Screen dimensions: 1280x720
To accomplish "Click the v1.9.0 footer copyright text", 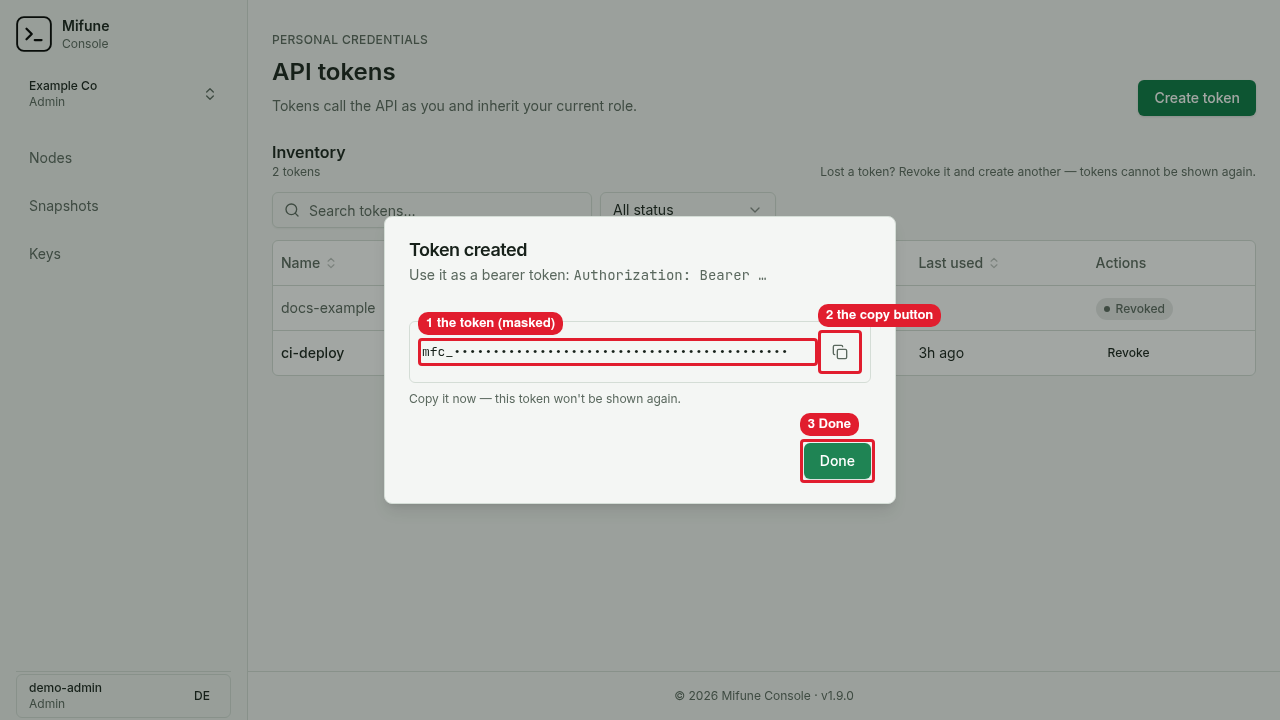I will point(764,696).
